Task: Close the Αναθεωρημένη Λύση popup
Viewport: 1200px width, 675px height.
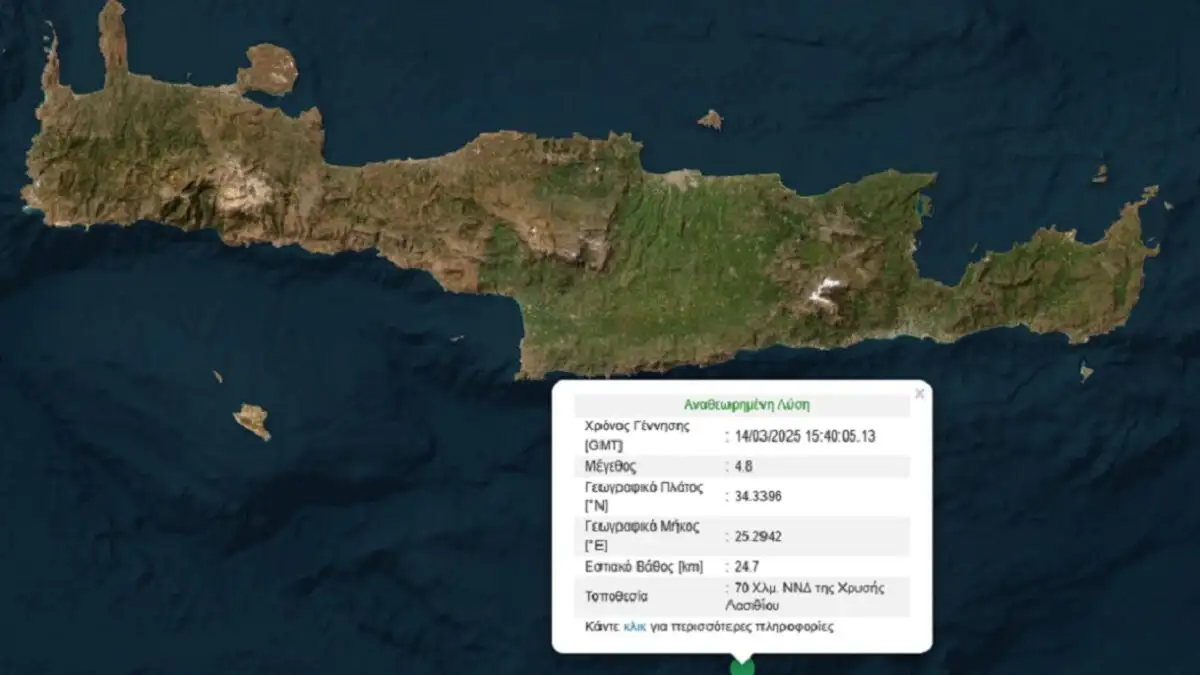Action: (x=919, y=393)
